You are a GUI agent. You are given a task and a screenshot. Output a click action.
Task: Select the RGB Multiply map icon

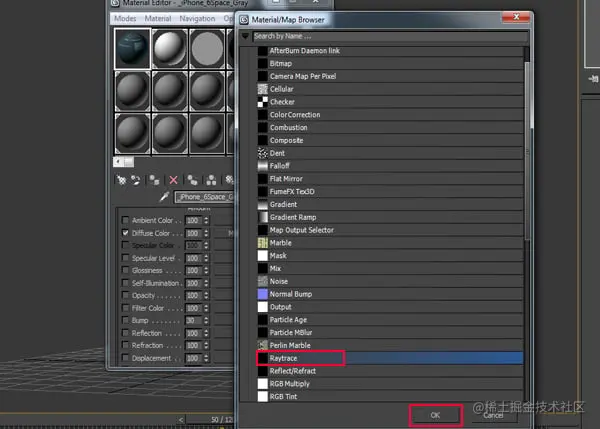click(262, 384)
